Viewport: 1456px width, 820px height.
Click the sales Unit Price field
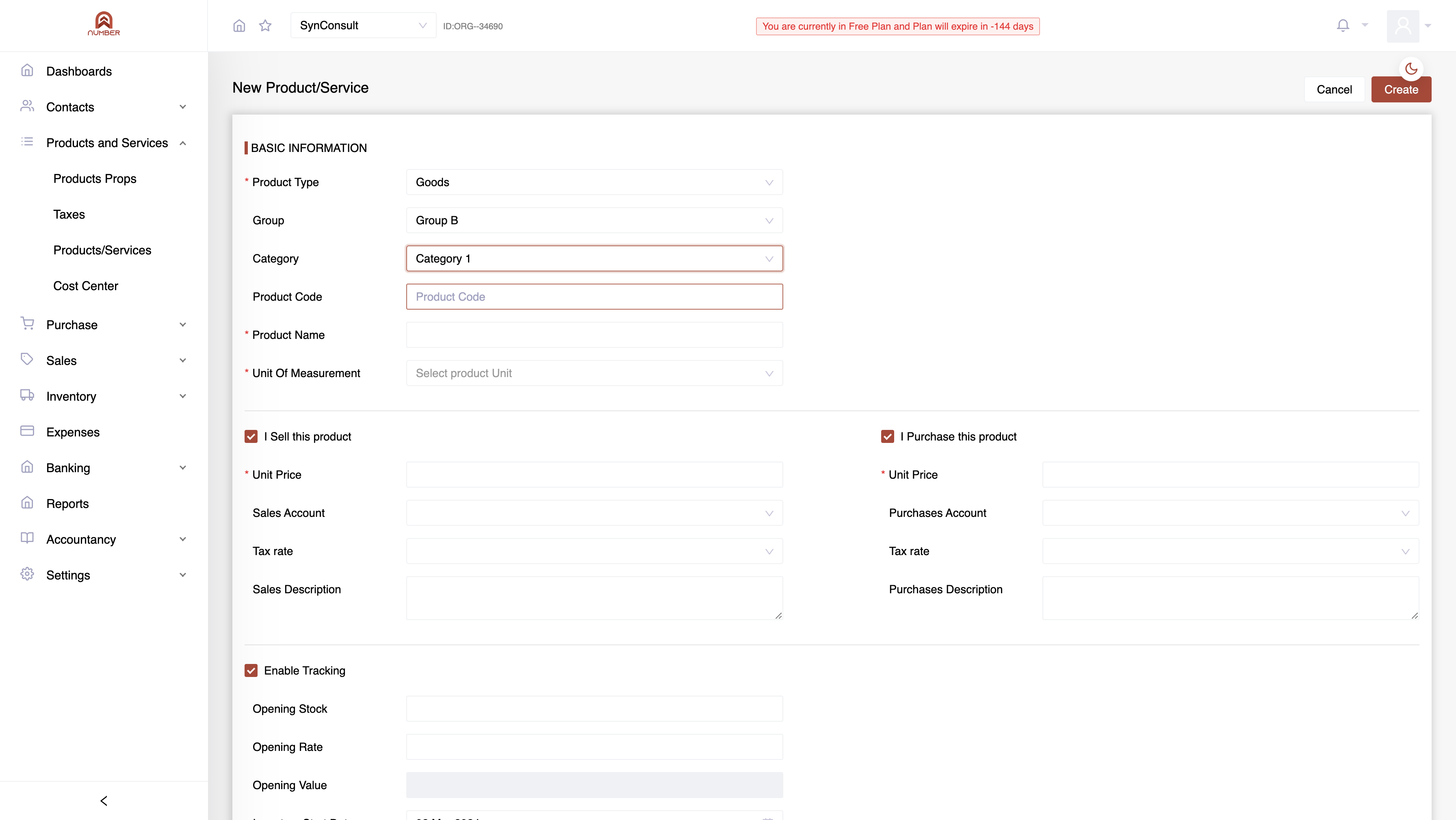coord(595,475)
